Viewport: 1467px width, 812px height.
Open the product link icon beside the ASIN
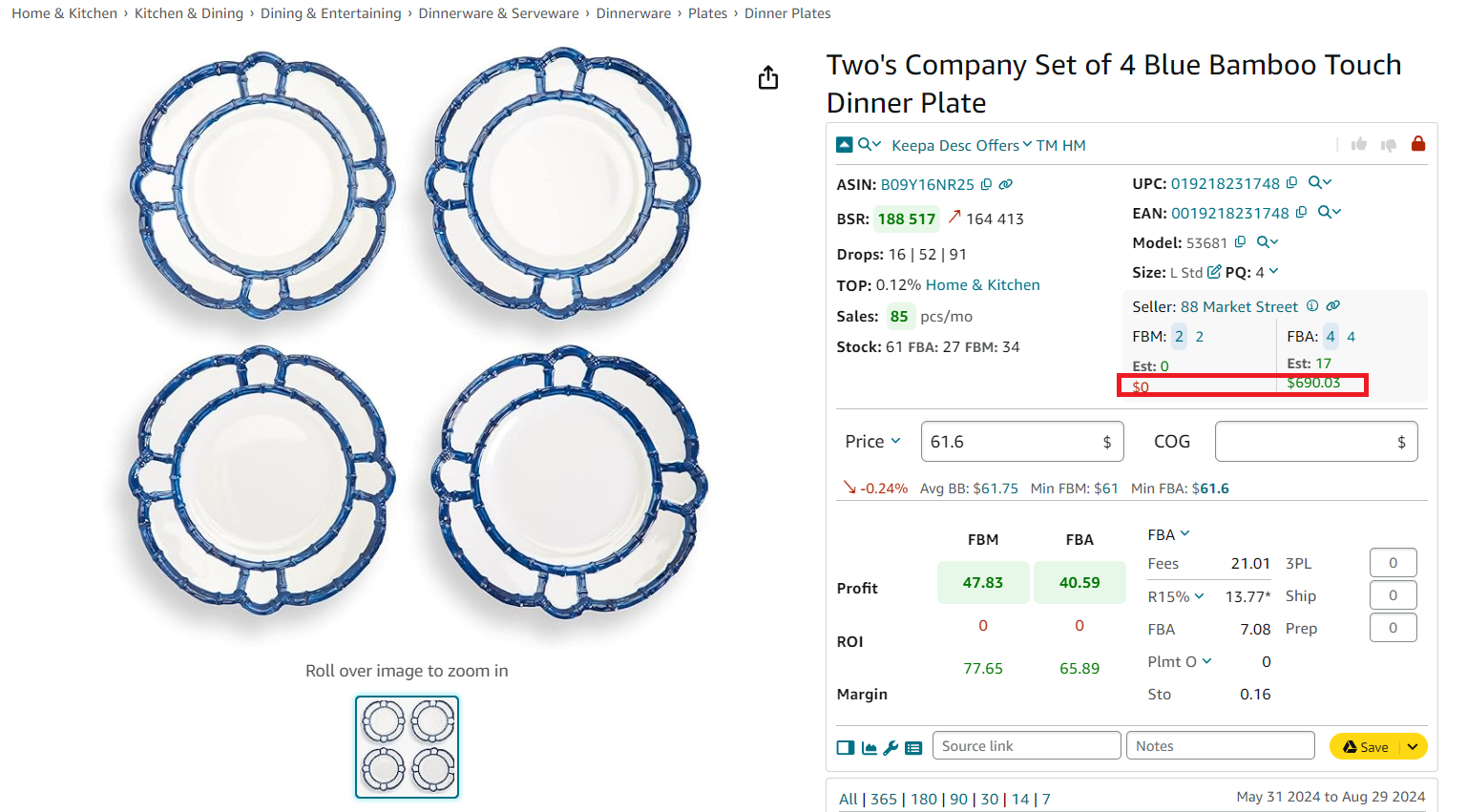[x=1005, y=184]
